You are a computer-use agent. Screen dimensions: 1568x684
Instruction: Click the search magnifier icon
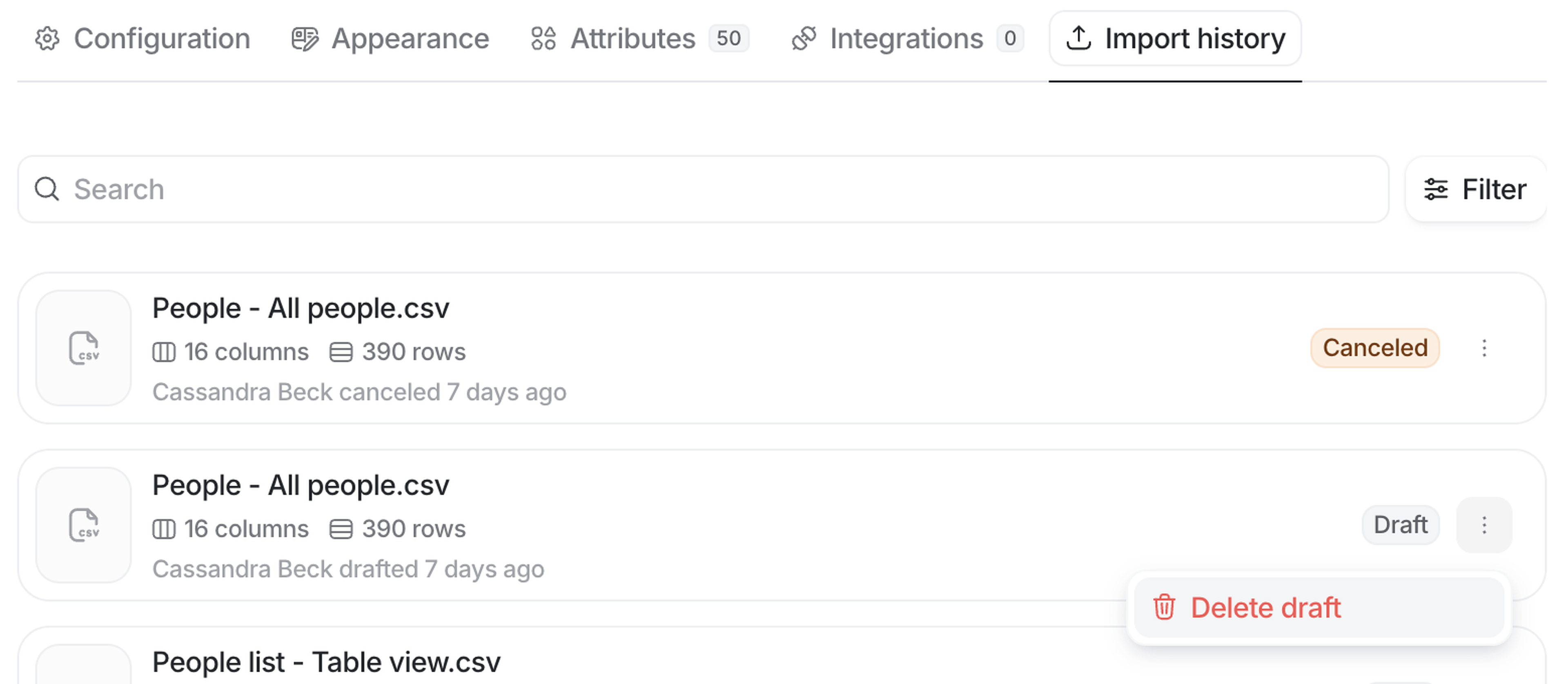(47, 189)
